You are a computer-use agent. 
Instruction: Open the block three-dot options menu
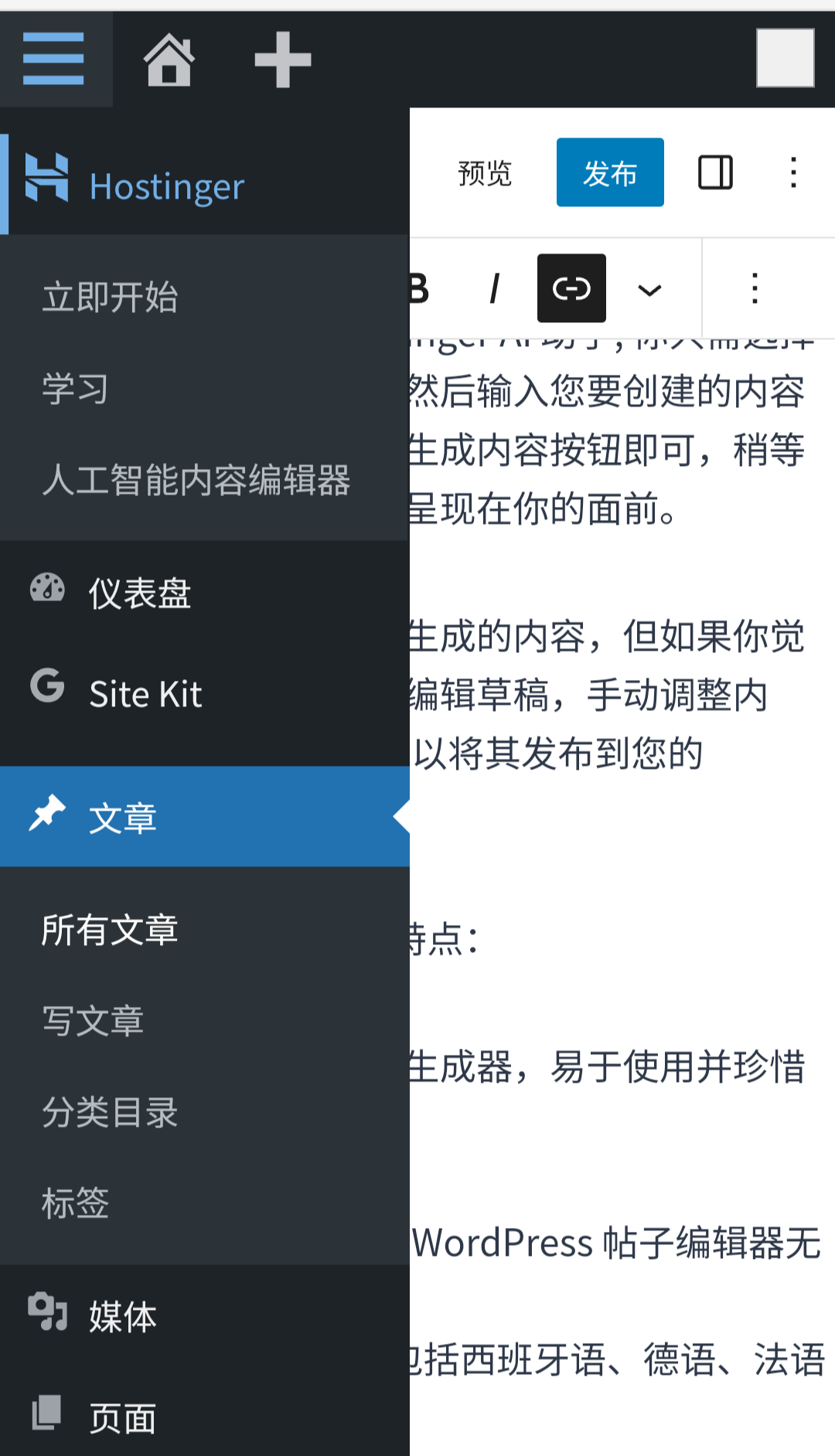tap(753, 287)
